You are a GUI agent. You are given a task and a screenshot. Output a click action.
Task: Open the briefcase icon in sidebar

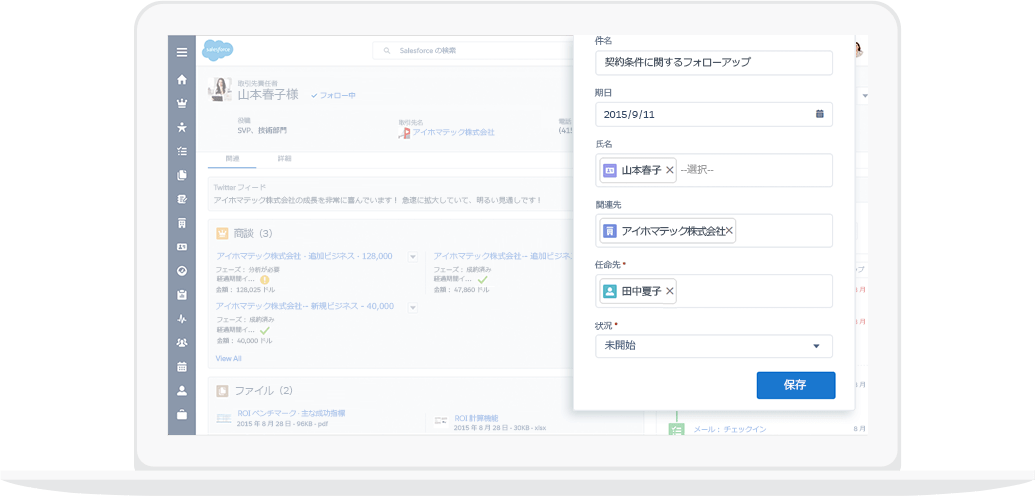coord(182,414)
